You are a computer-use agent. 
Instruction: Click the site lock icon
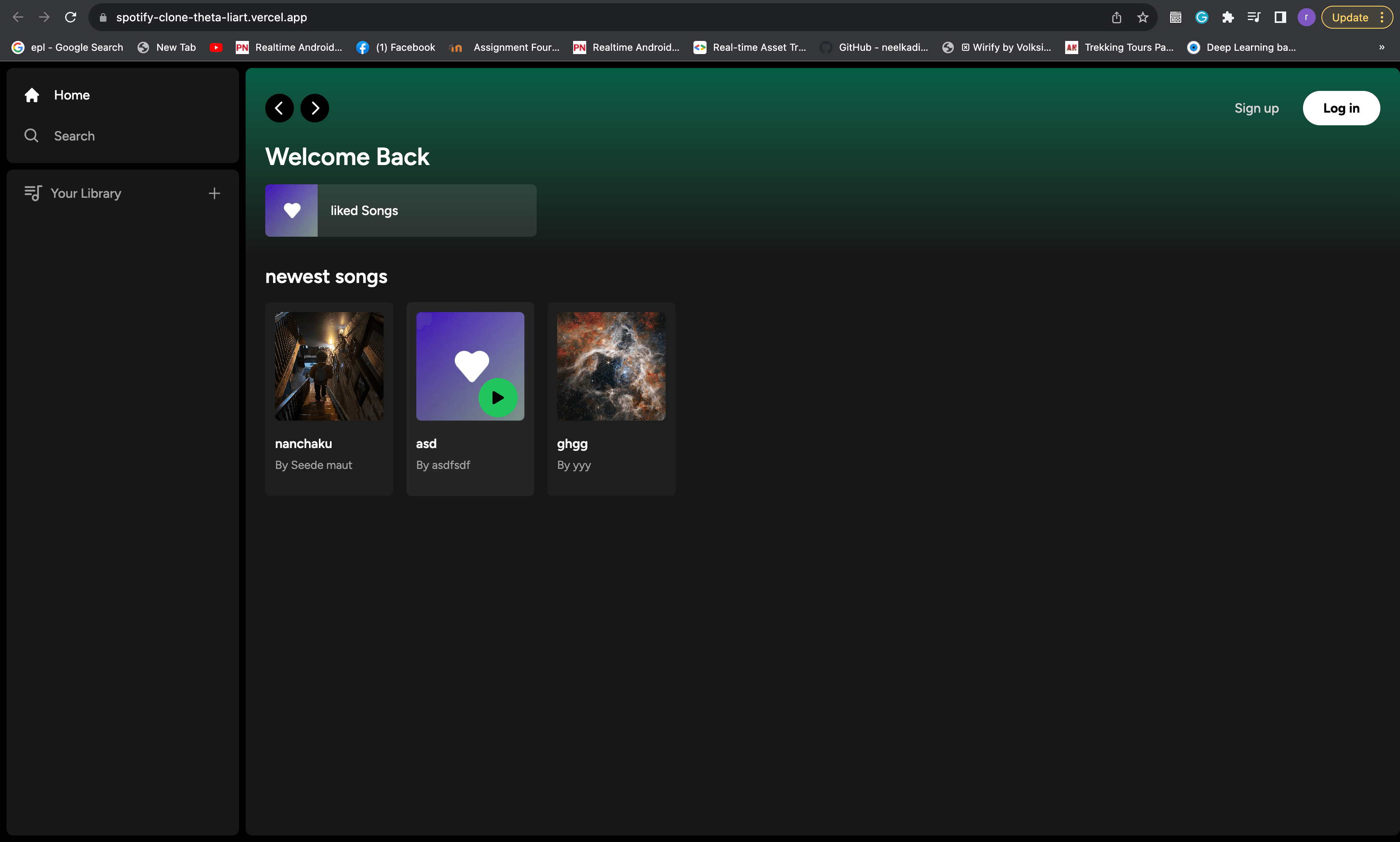103,18
